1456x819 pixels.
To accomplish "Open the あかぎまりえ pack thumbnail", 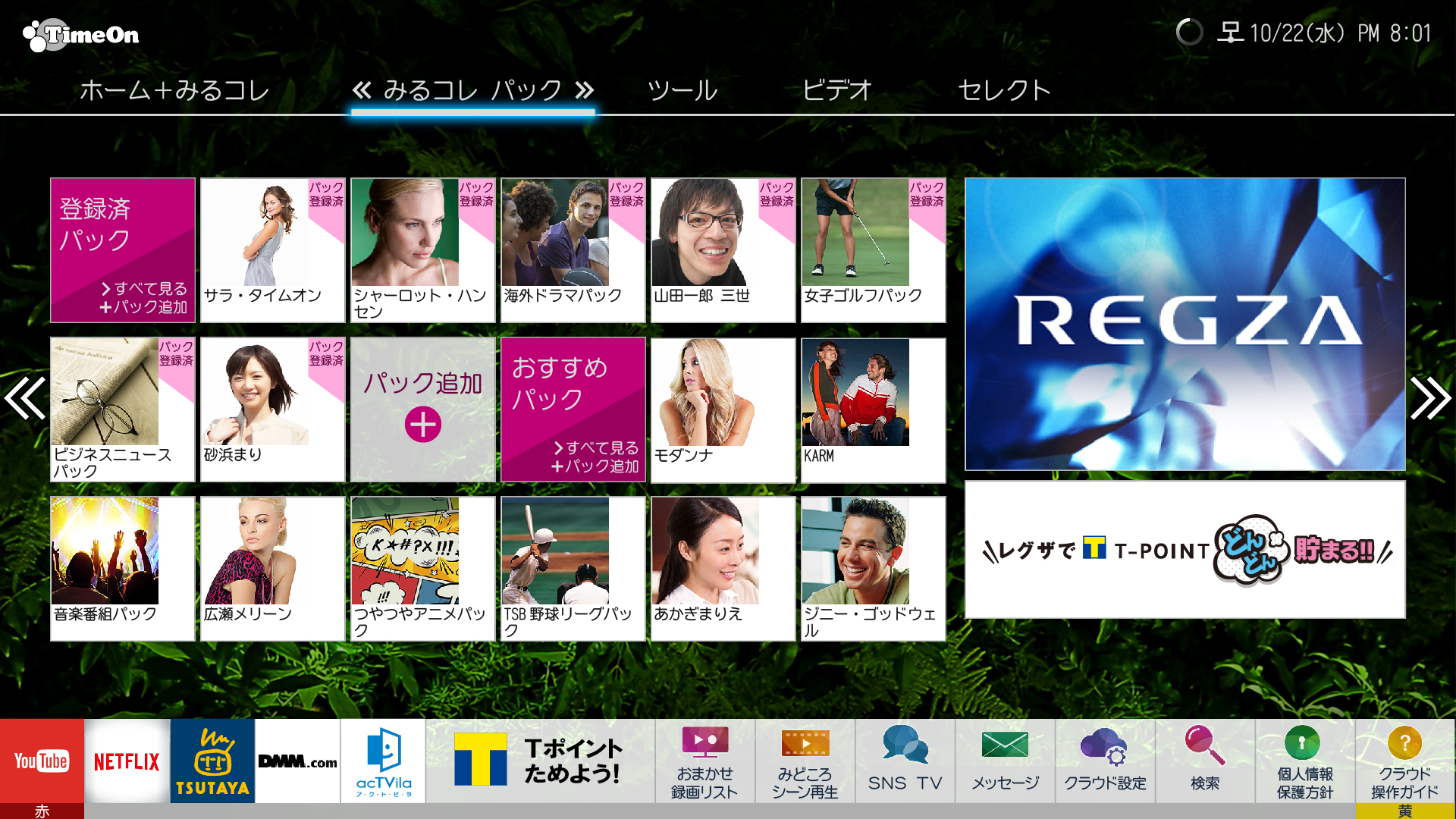I will pyautogui.click(x=723, y=569).
